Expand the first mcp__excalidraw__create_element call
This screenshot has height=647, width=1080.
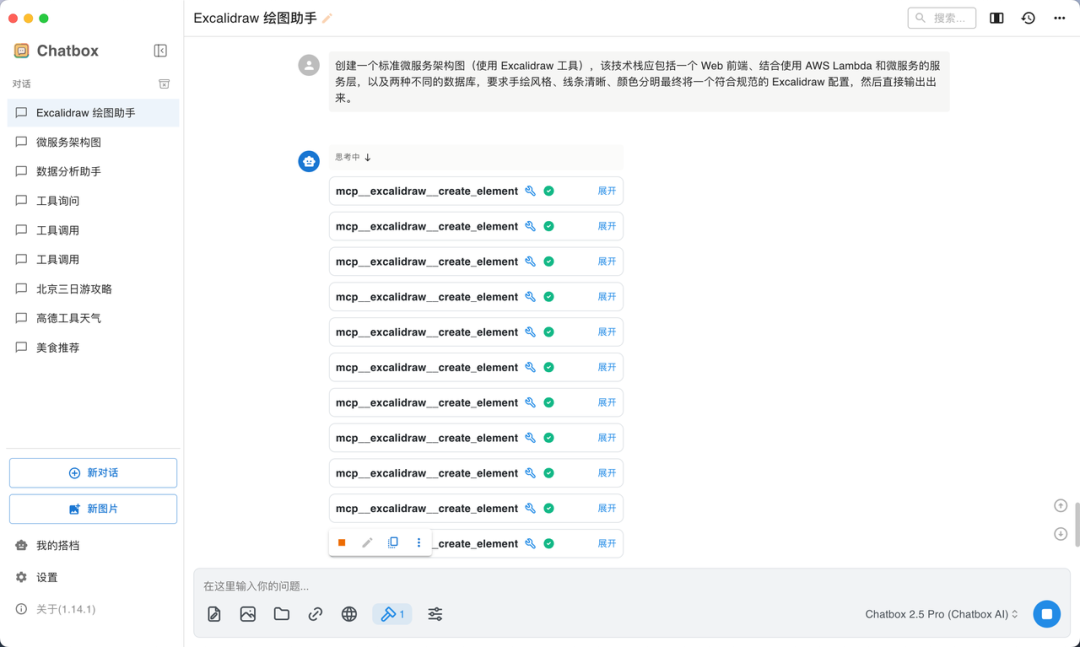click(x=606, y=190)
